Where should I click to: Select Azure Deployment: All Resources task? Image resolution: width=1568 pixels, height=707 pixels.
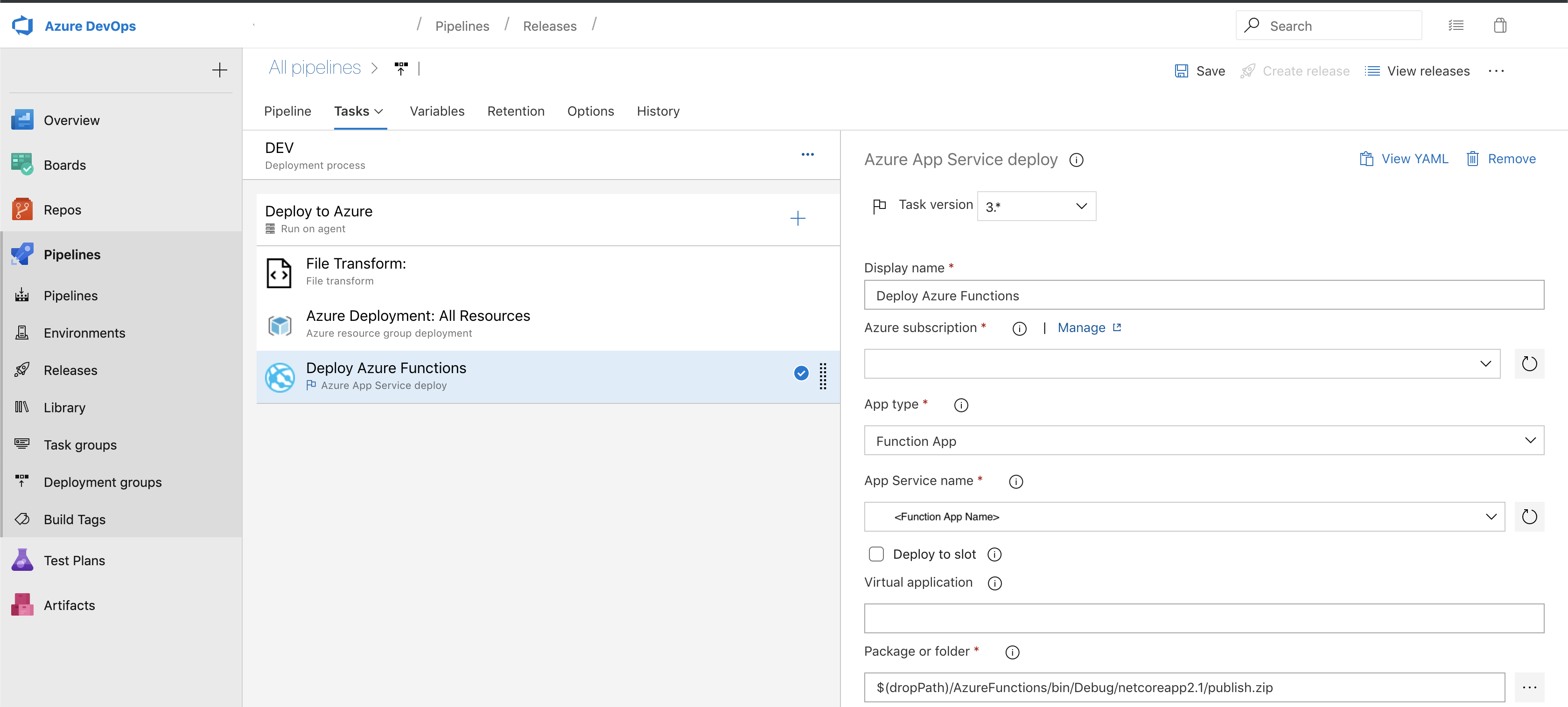coord(548,324)
